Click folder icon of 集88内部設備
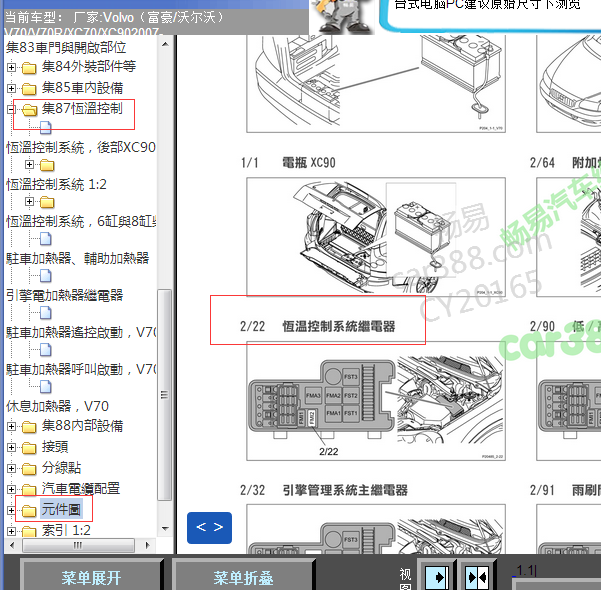Viewport: 601px width, 590px height. coord(29,427)
